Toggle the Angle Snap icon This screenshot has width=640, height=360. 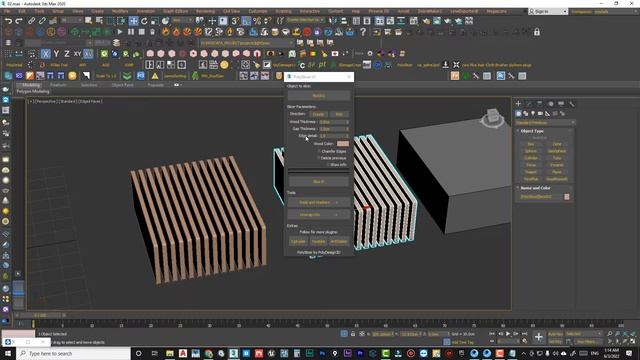[x=246, y=21]
